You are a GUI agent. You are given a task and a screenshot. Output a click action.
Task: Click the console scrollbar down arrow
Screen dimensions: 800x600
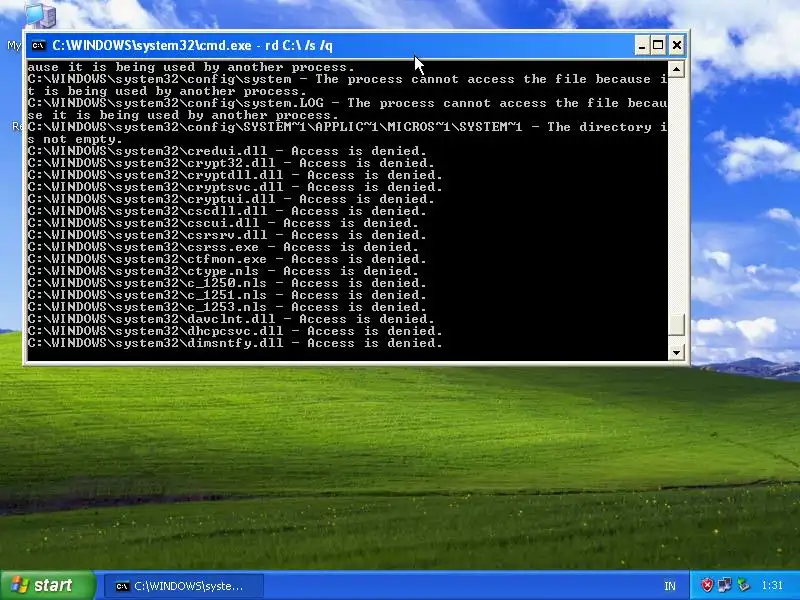[676, 352]
